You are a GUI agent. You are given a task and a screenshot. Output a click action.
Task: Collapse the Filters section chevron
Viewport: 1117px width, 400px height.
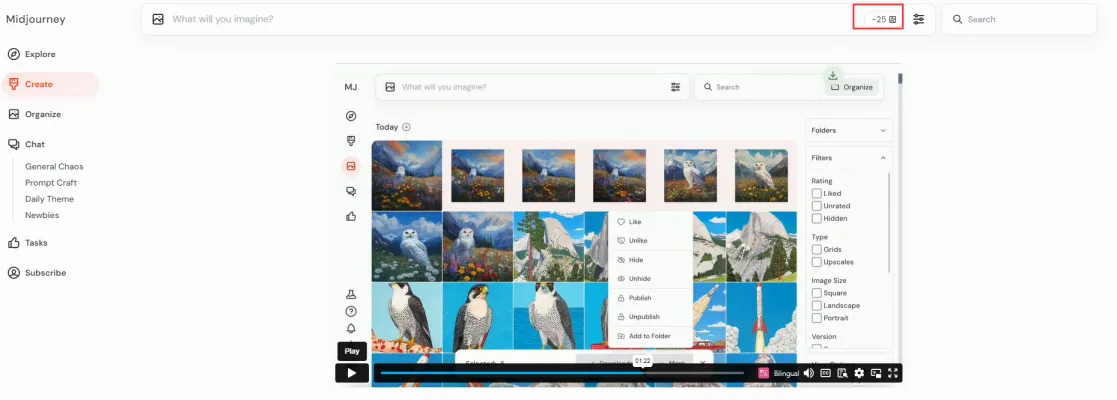click(x=883, y=158)
